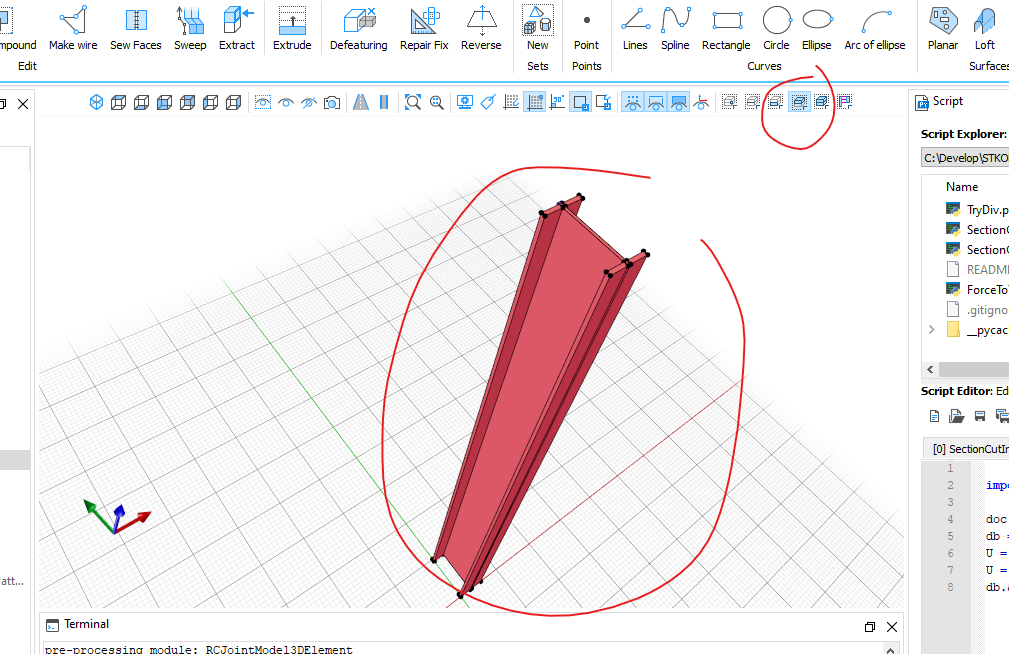Screen dimensions: 1009x654
Task: Toggle vertex visibility in viewport
Action: point(633,102)
